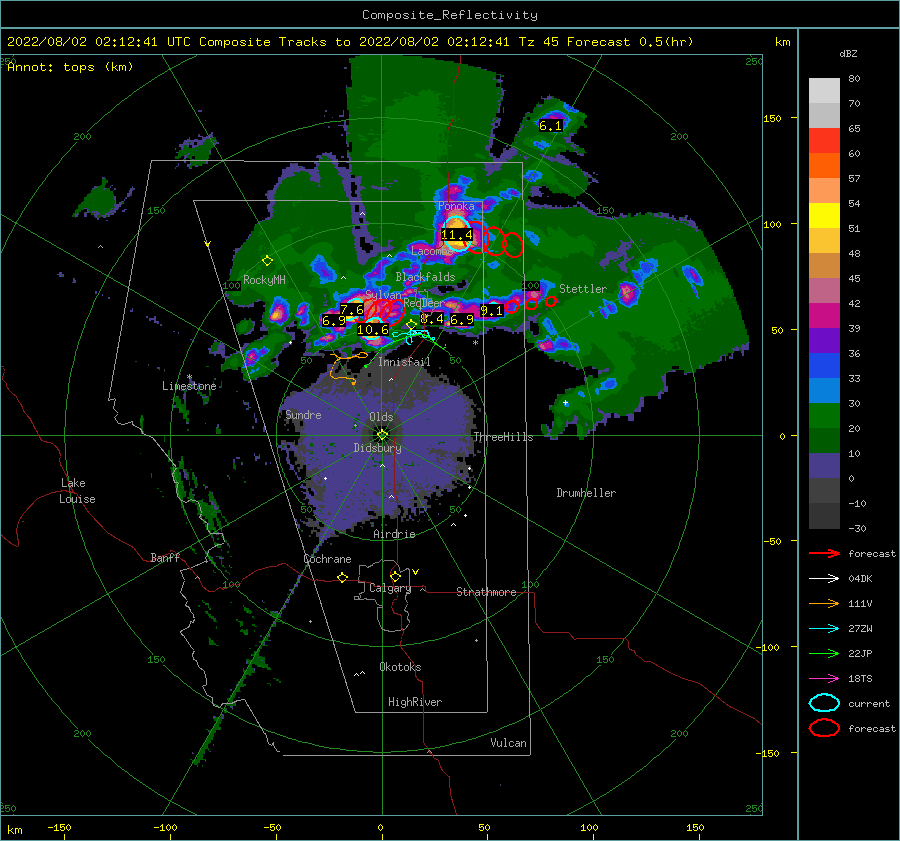The height and width of the screenshot is (841, 900).
Task: Click the red 65 dBZ color swatch
Action: click(824, 141)
